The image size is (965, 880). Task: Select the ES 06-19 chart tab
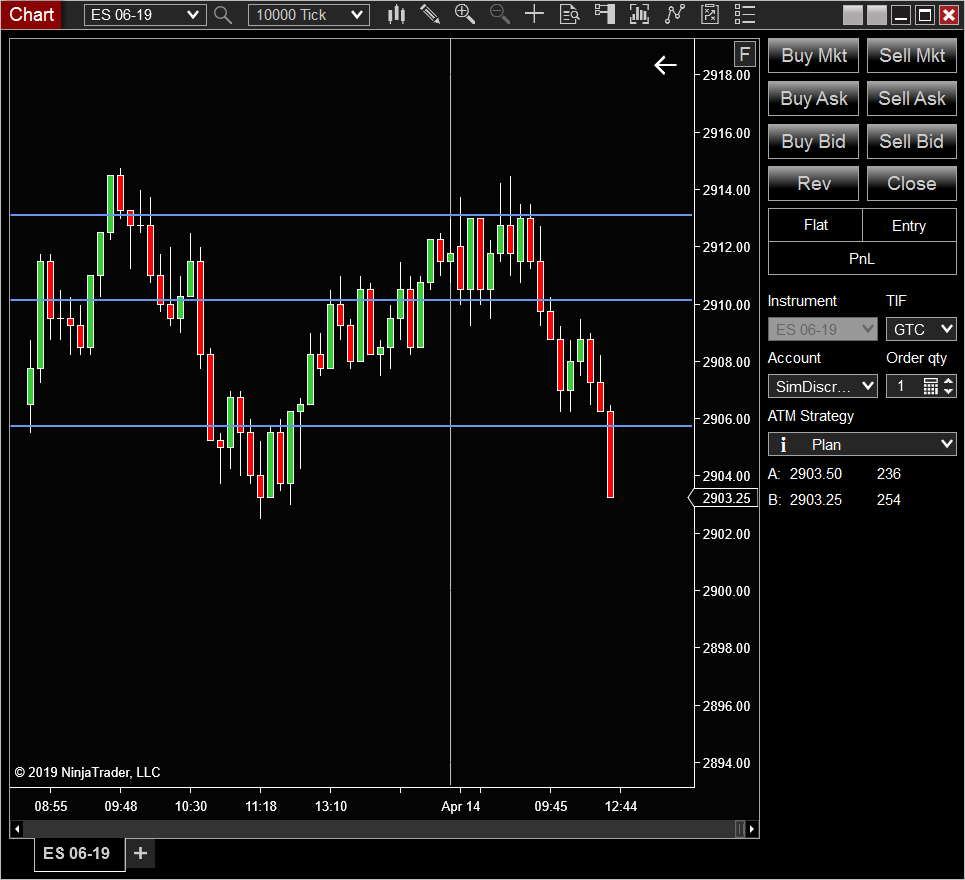[x=79, y=854]
